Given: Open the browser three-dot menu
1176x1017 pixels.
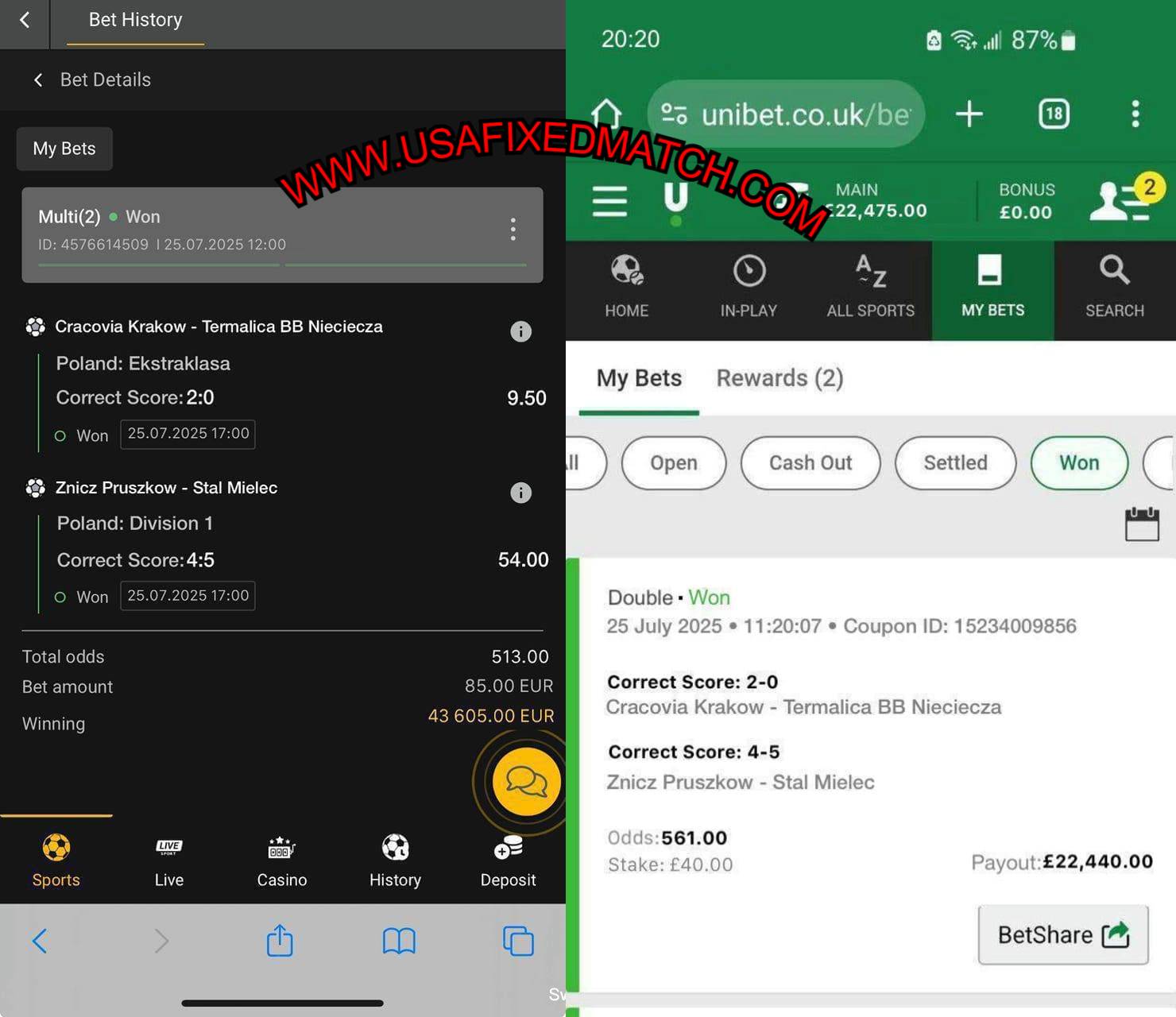Looking at the screenshot, I should [x=1135, y=114].
